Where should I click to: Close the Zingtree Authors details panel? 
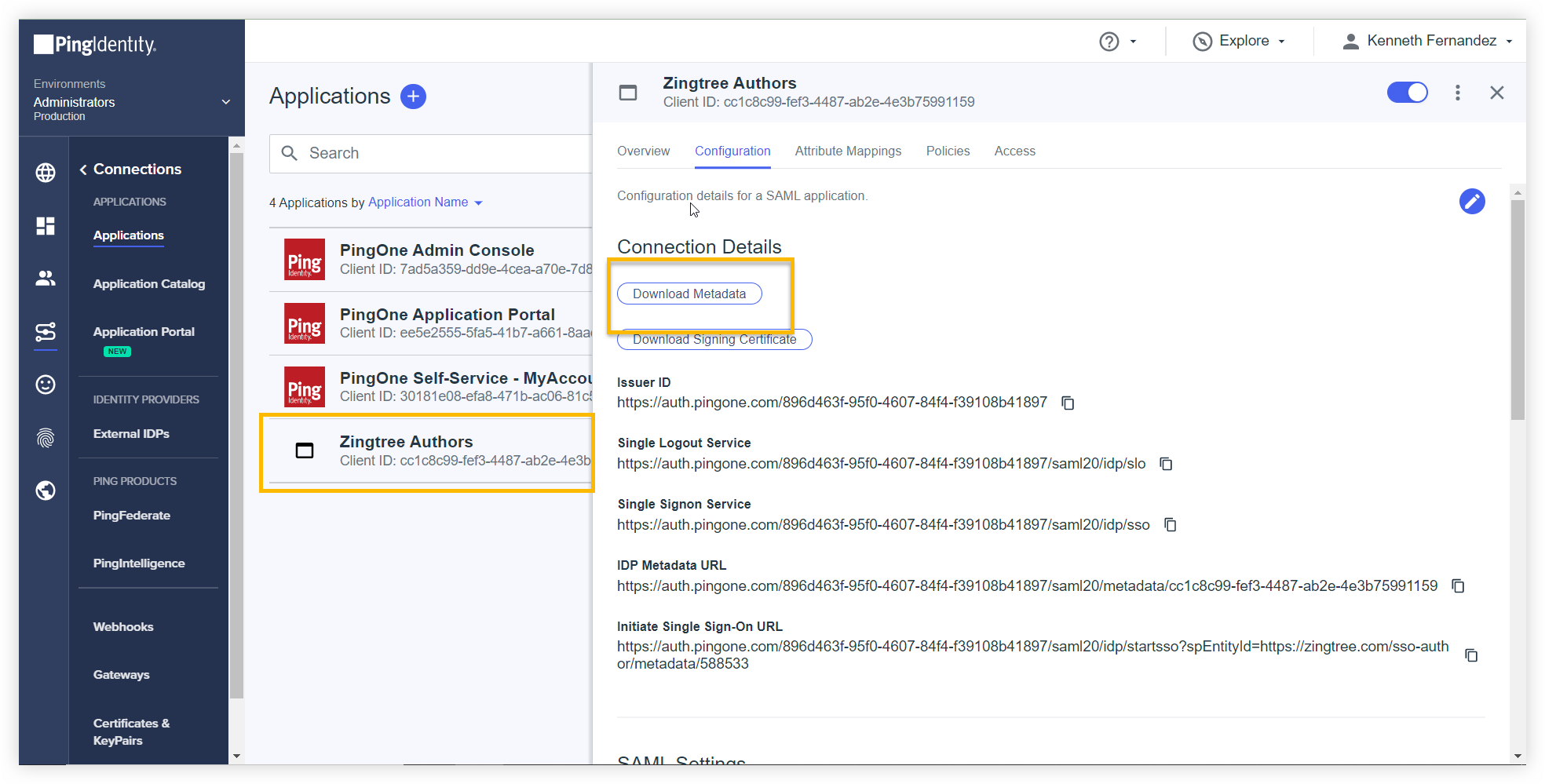coord(1497,93)
